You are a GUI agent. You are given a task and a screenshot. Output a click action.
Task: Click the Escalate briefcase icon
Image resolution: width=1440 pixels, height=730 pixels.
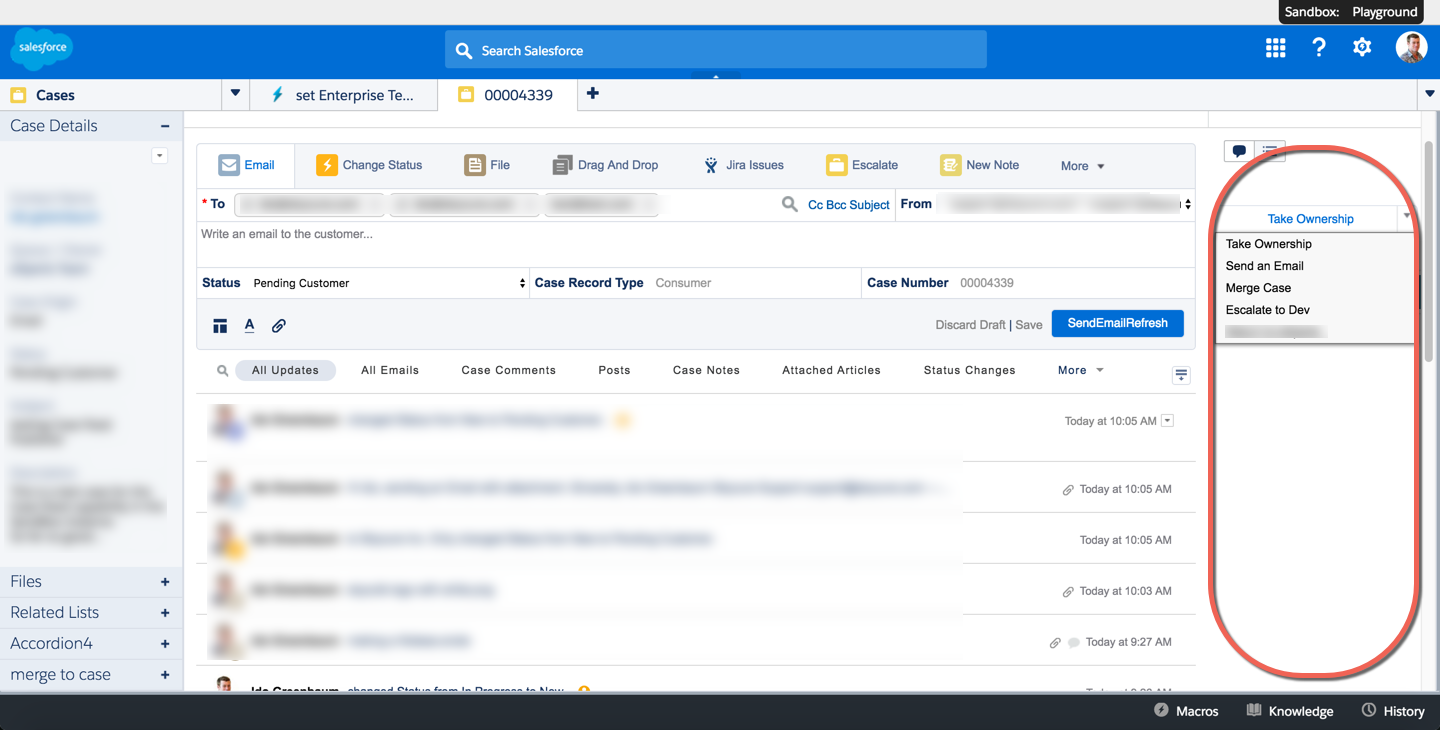(x=837, y=165)
